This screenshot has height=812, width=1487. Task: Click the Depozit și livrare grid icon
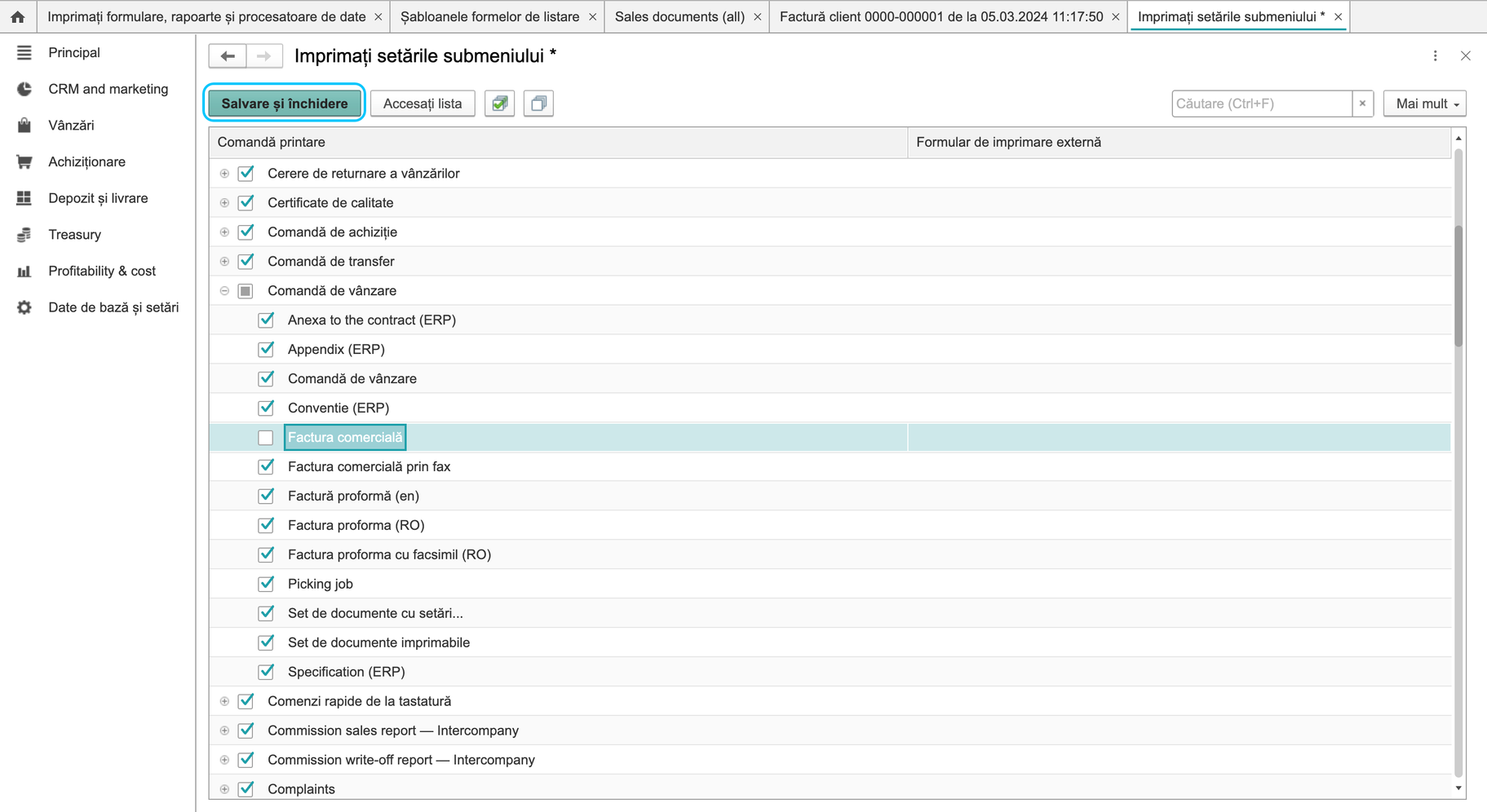pos(24,198)
